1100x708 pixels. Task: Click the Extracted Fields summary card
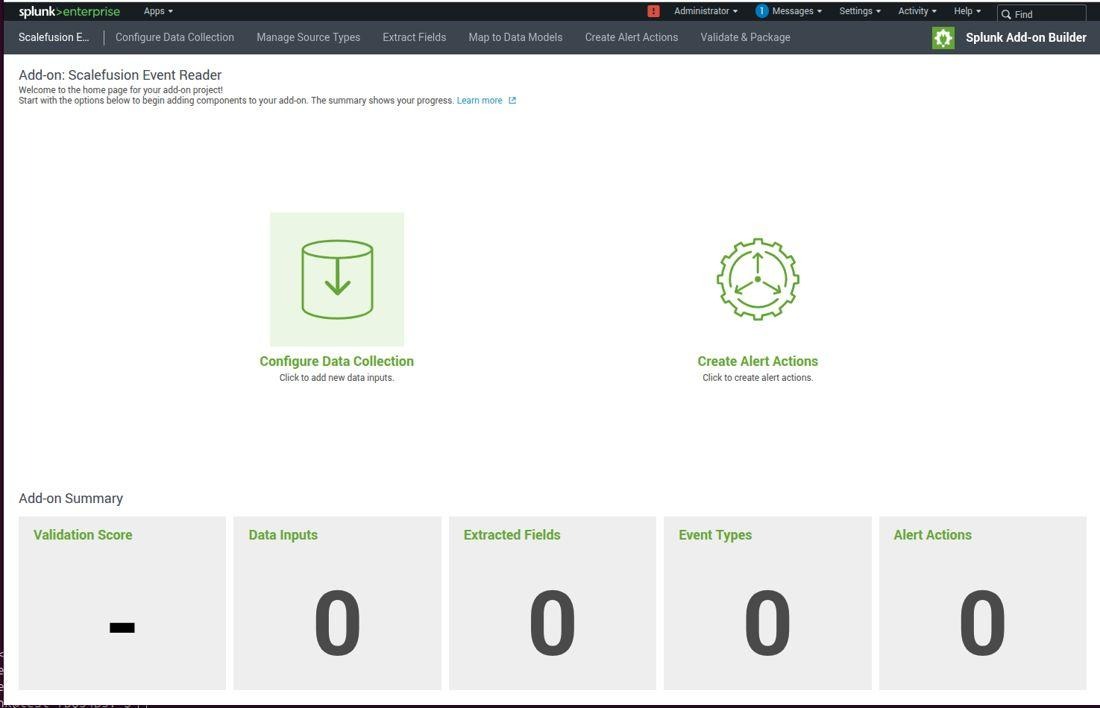(x=552, y=603)
